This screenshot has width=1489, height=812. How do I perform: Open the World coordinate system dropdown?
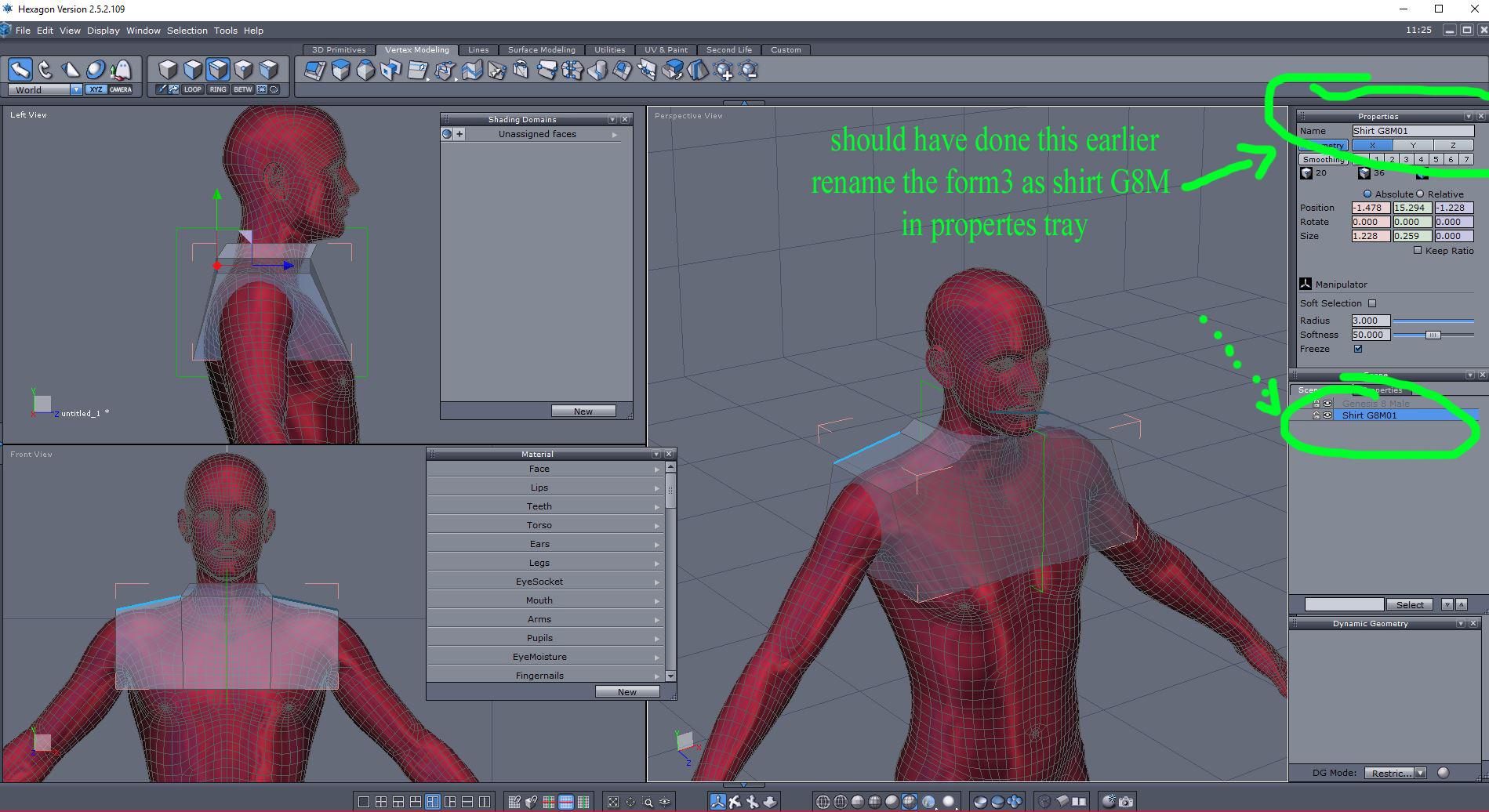(76, 89)
